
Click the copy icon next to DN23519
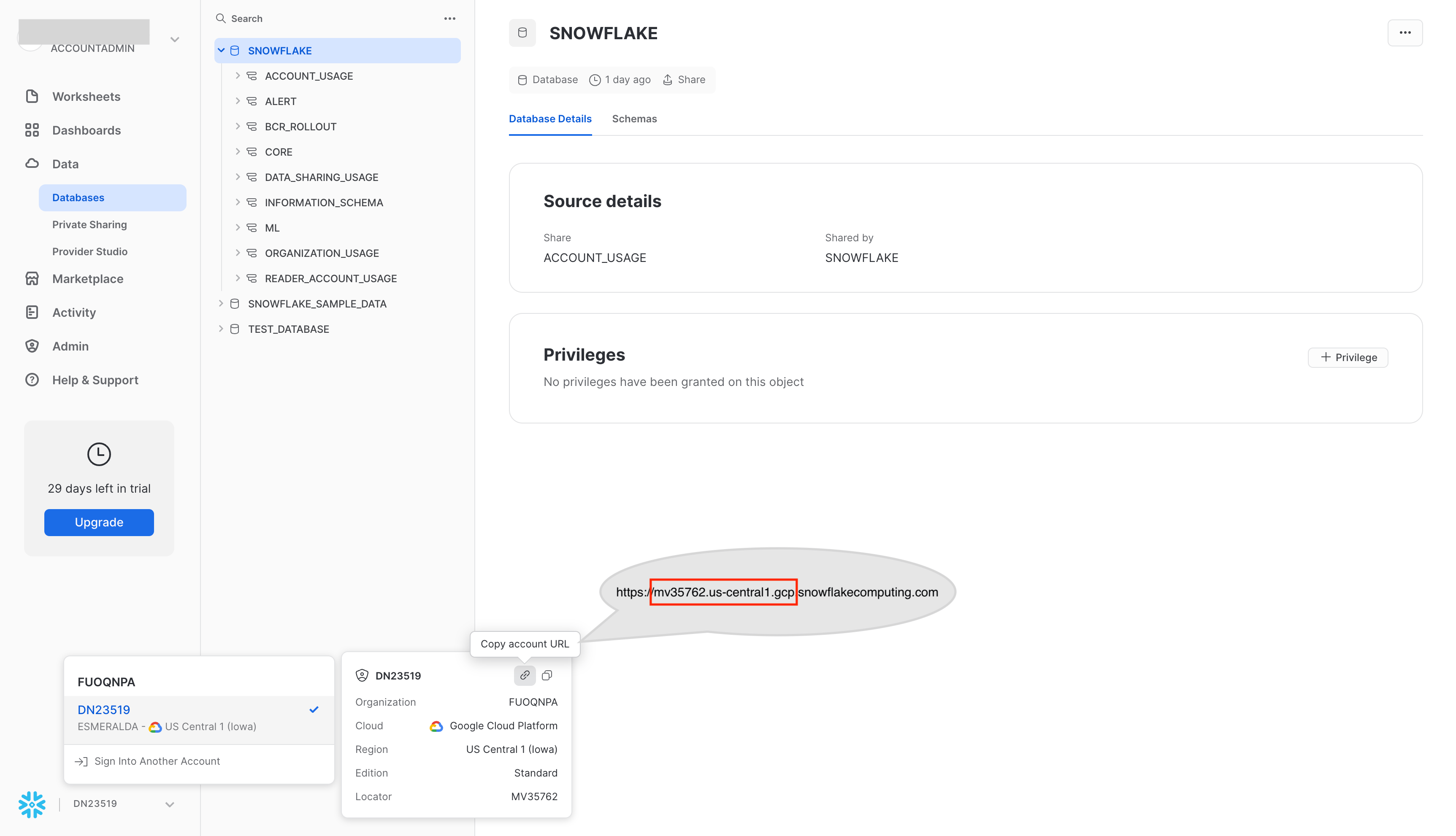547,675
